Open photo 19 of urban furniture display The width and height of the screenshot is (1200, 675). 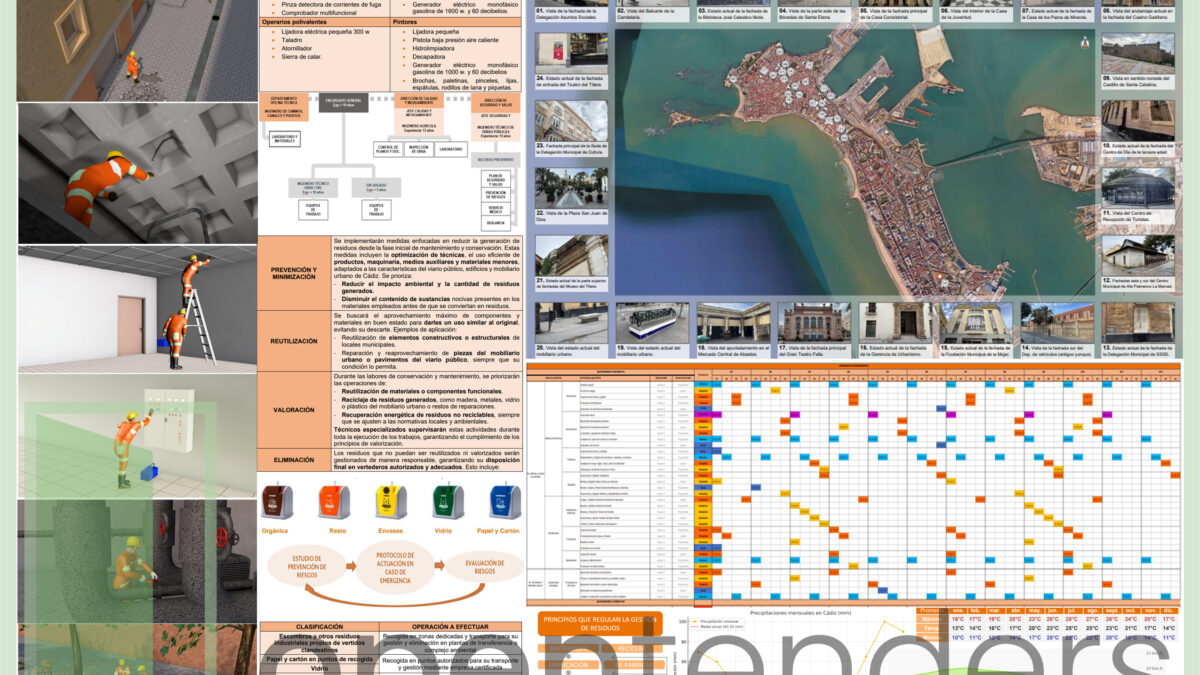(x=652, y=323)
